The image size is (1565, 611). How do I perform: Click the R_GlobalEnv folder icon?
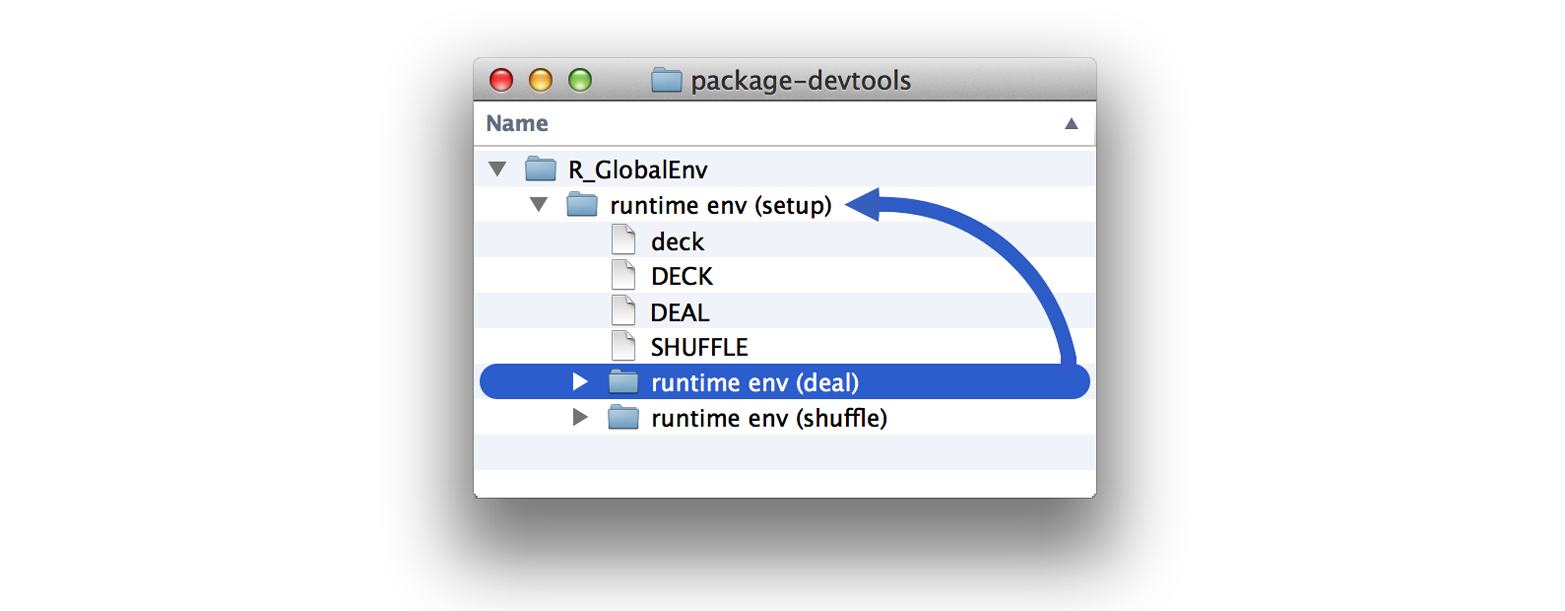pos(540,169)
